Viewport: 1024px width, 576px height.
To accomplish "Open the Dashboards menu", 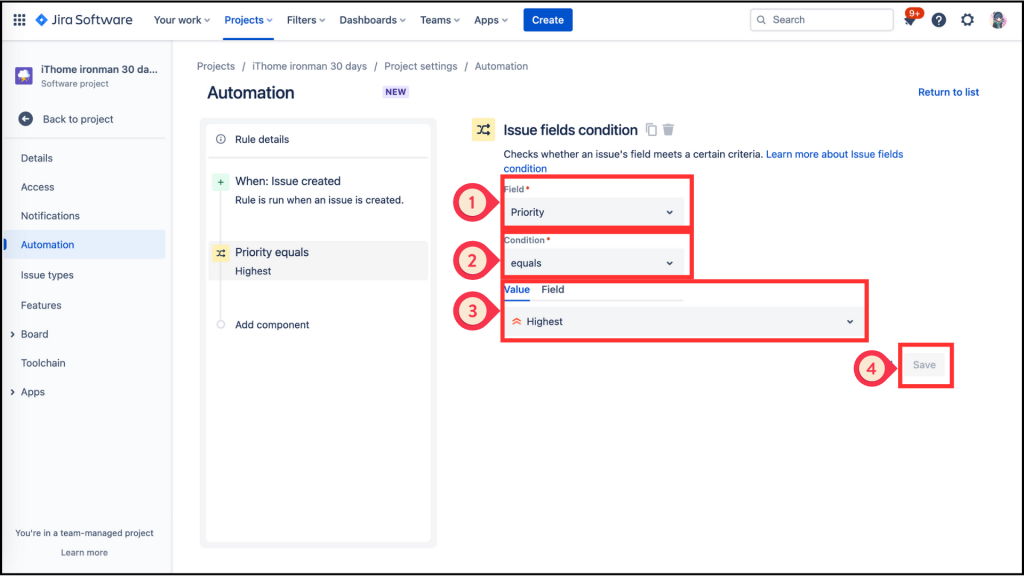I will pos(372,20).
